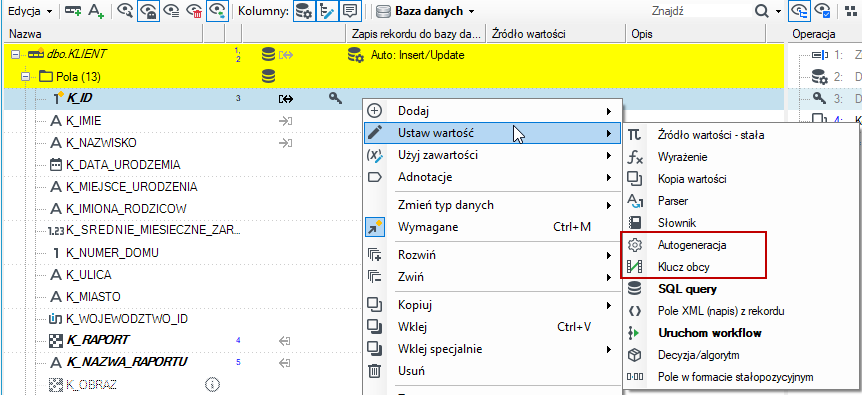Toggle the database settings column button
This screenshot has width=862, height=395.
pos(304,10)
